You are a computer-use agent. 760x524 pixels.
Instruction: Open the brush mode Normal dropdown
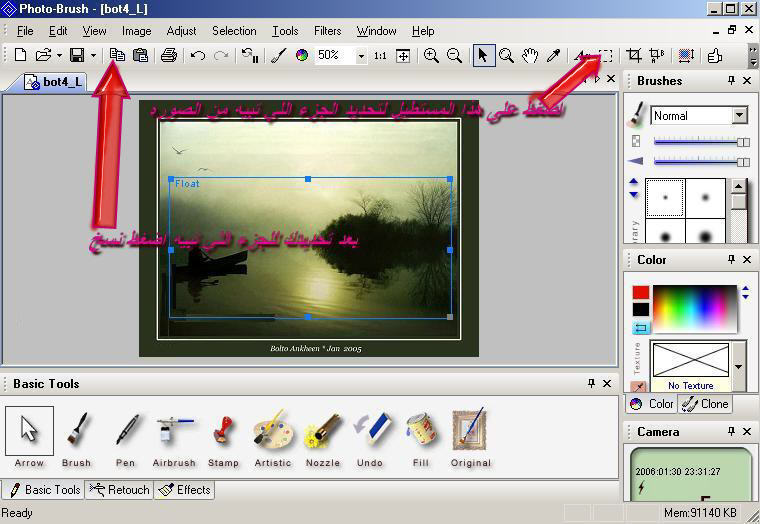(x=739, y=116)
